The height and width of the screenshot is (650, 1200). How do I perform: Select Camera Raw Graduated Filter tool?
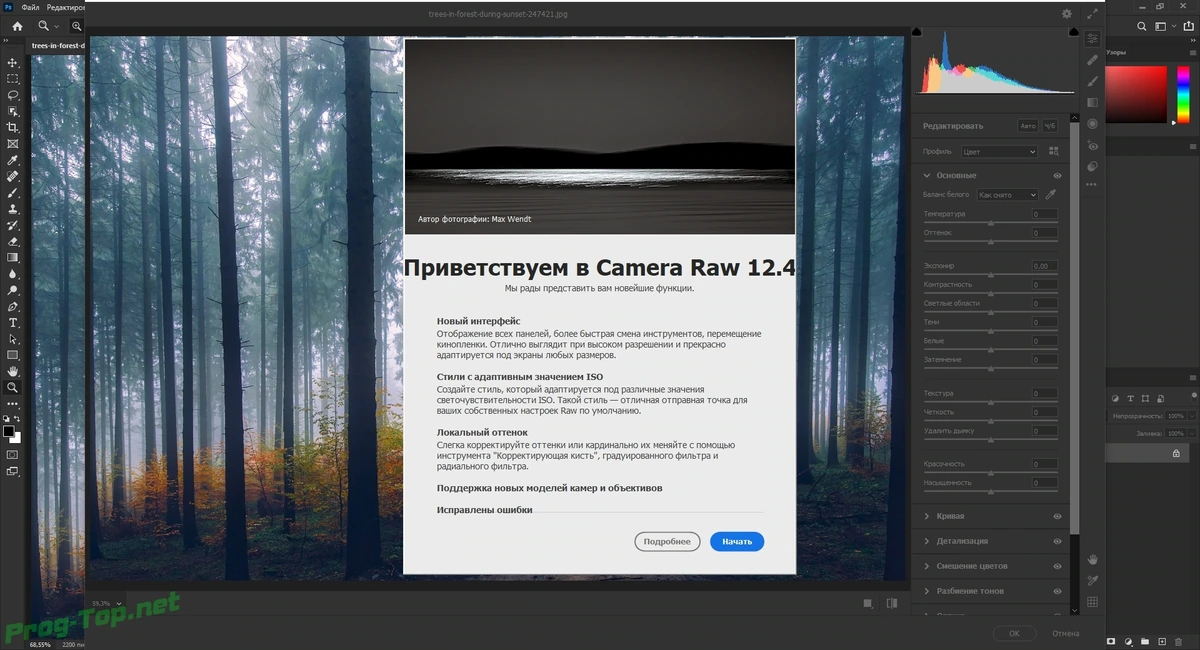pyautogui.click(x=1092, y=102)
